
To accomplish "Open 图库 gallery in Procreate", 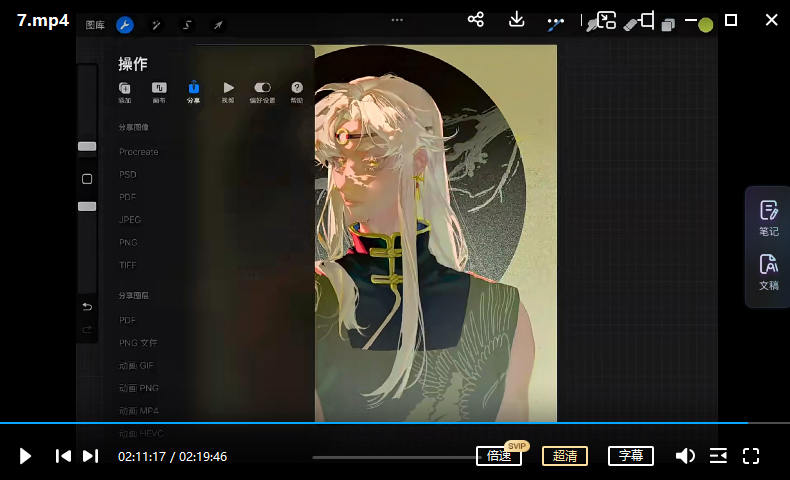I will coord(95,25).
